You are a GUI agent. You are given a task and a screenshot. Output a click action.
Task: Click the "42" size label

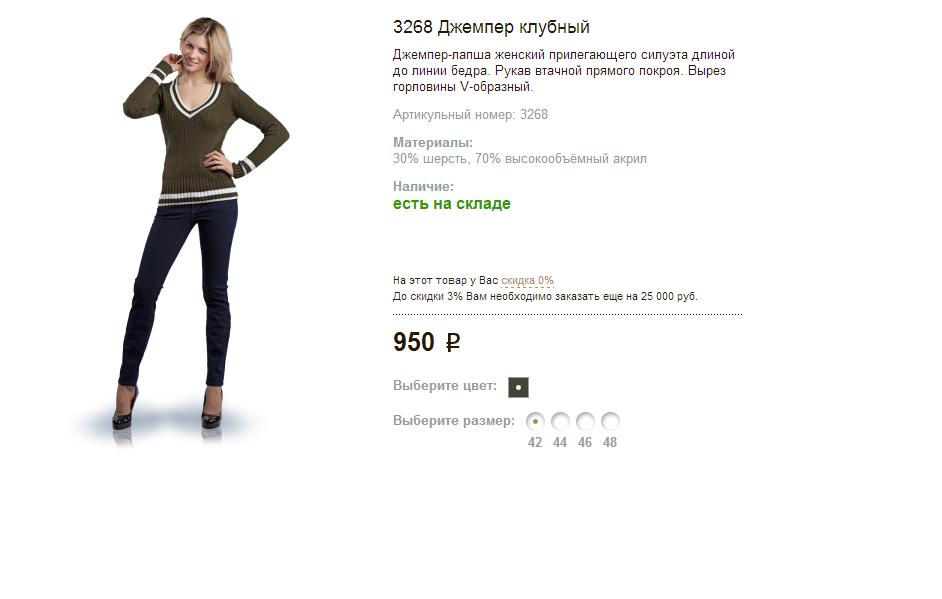point(535,443)
